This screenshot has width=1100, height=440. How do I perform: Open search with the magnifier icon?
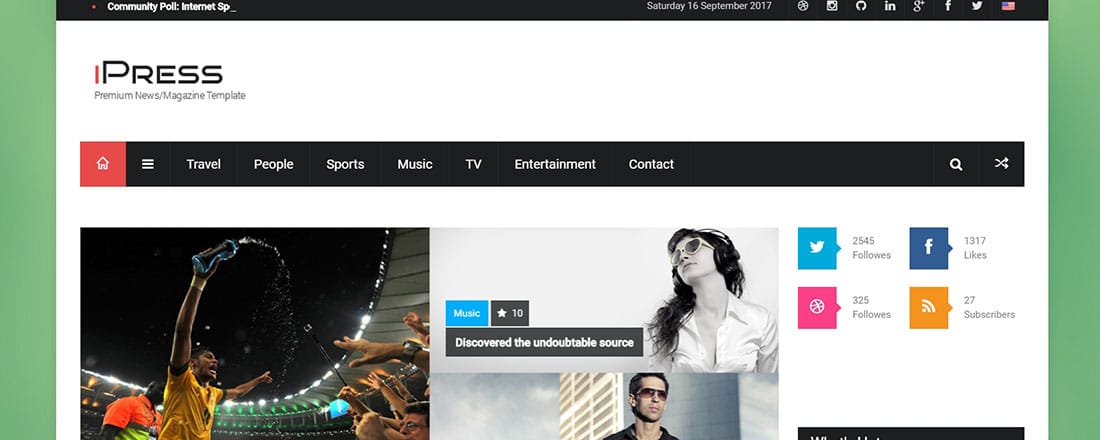tap(955, 164)
